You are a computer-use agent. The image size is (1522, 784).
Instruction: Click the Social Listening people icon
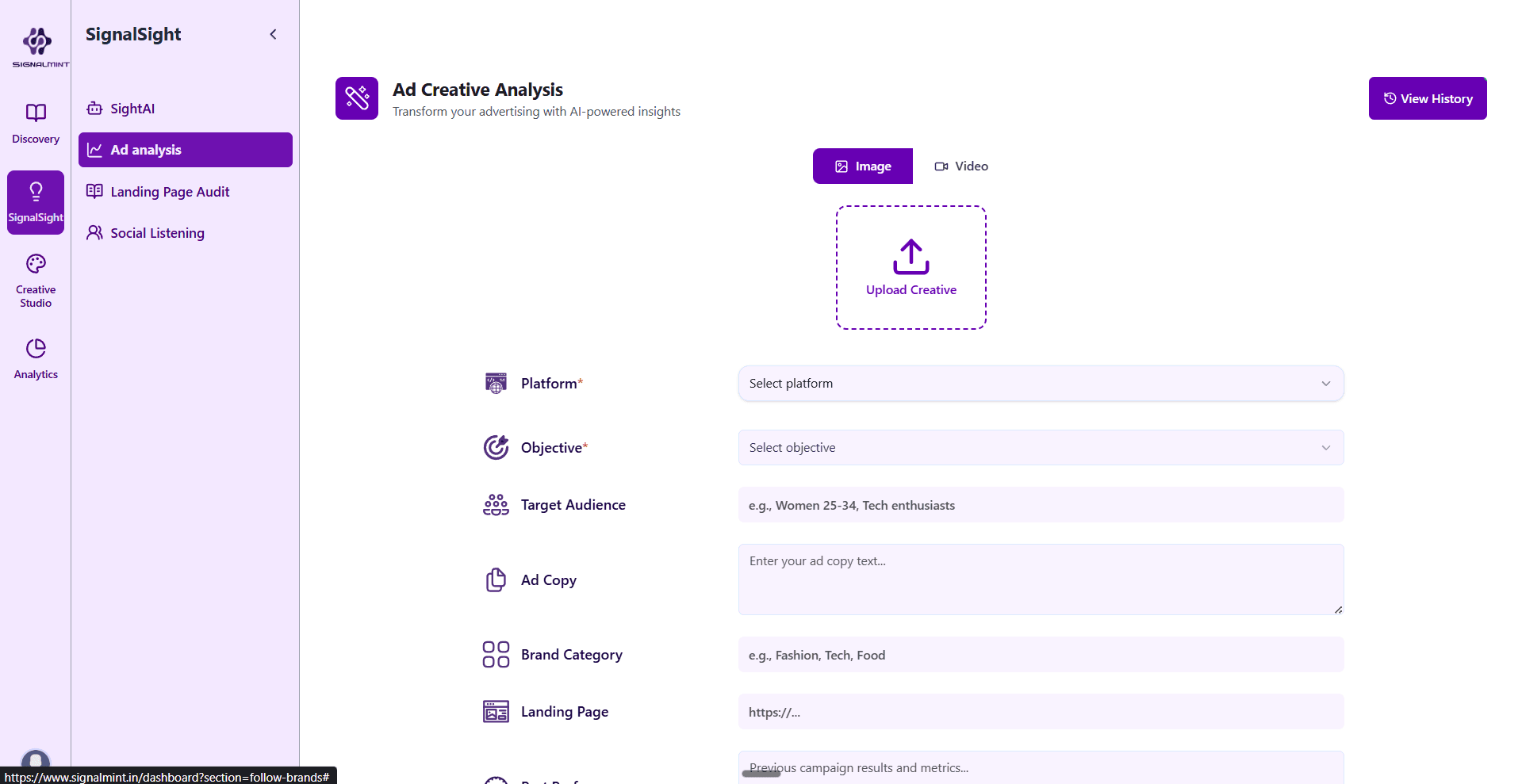pyautogui.click(x=95, y=232)
